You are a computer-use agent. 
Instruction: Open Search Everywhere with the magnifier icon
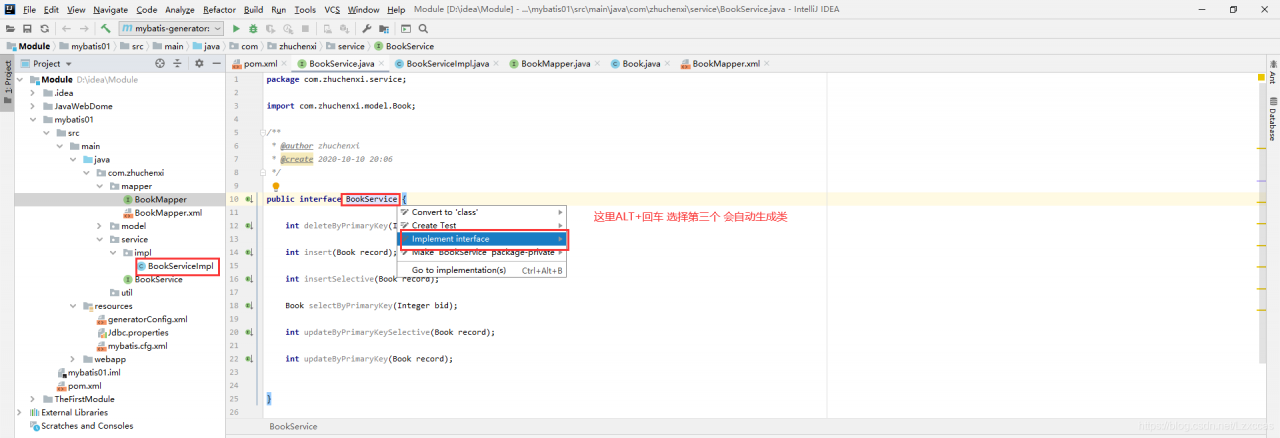[423, 29]
